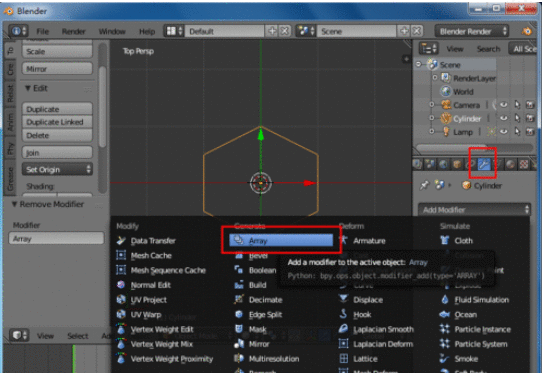Open the Material sphere properties tab
The image size is (543, 373).
tap(510, 164)
